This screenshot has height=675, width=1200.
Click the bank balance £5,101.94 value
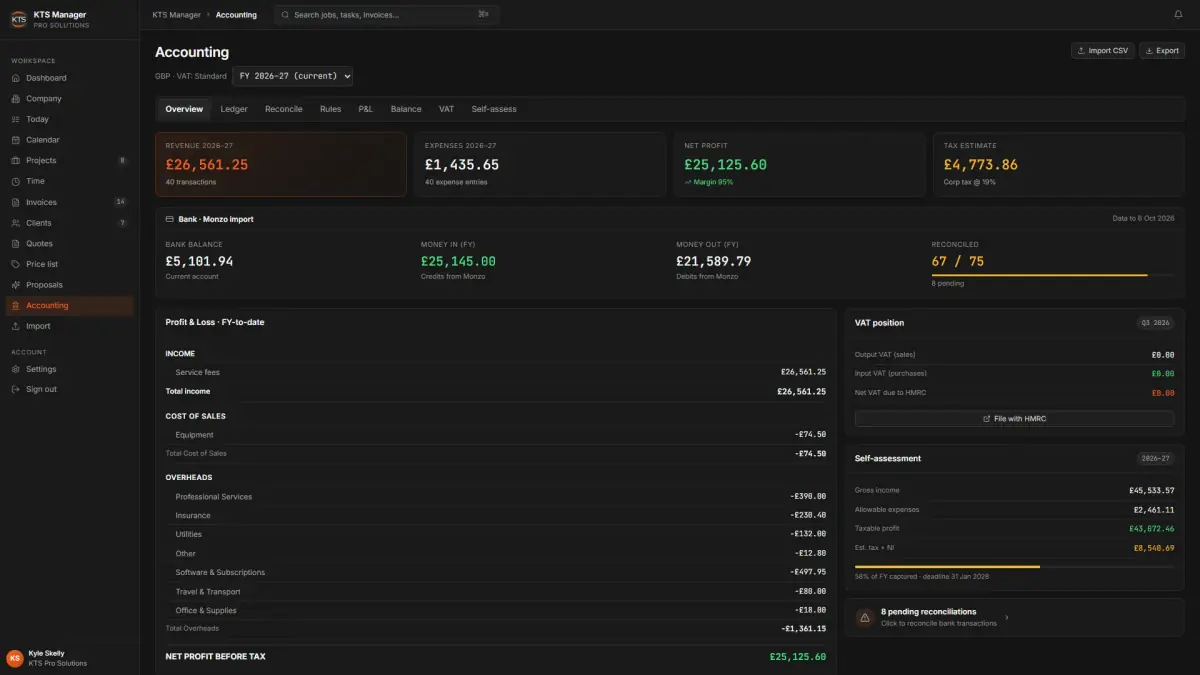pyautogui.click(x=199, y=261)
